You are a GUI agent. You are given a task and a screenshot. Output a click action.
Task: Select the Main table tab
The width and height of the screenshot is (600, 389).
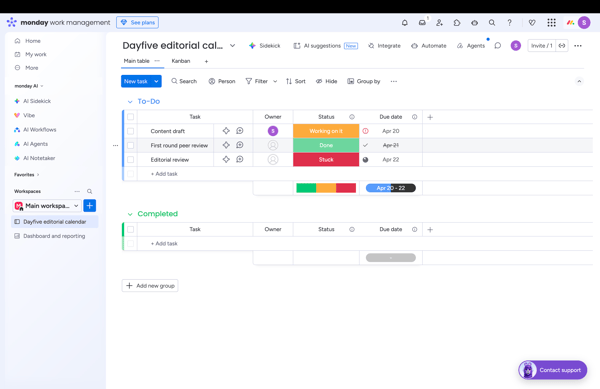click(x=137, y=61)
